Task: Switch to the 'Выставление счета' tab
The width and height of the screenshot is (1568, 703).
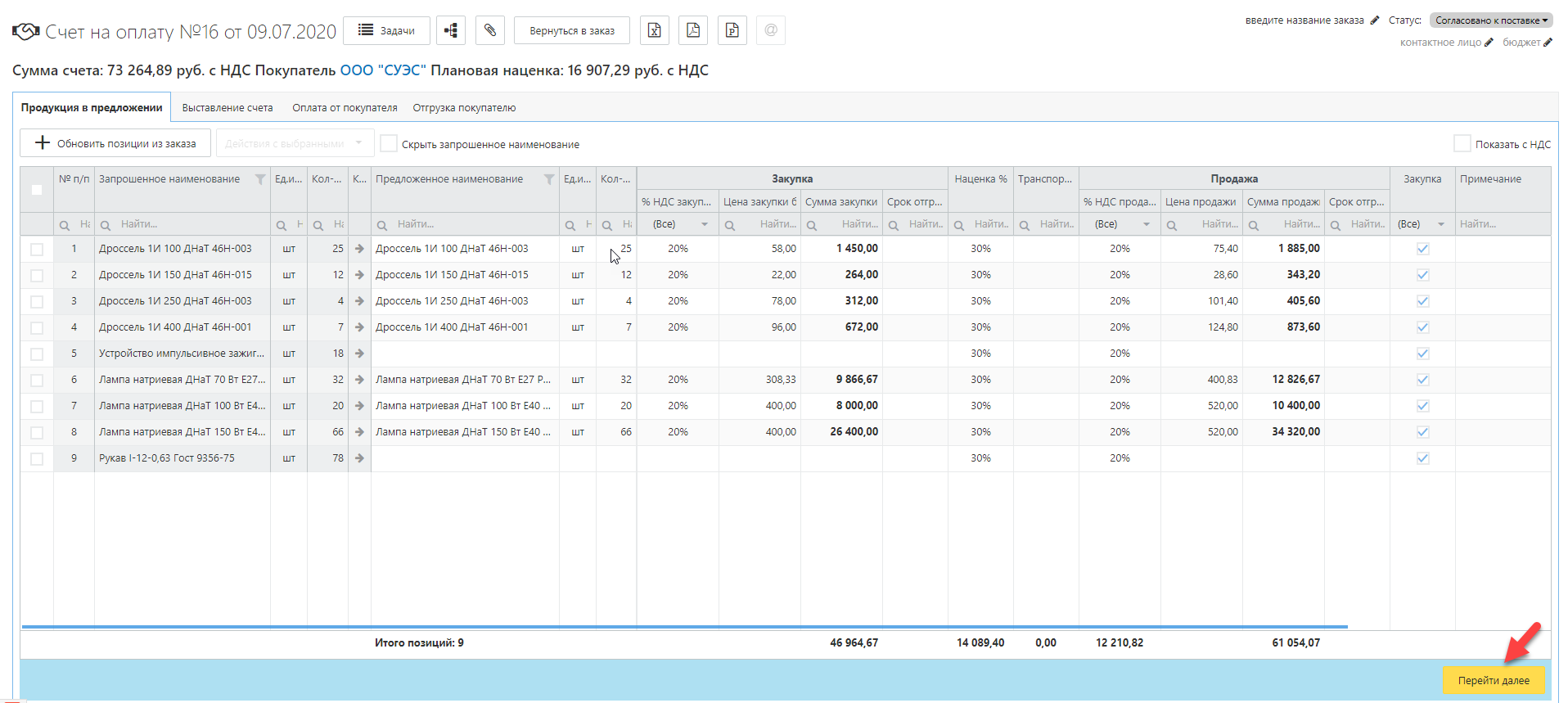Action: point(228,108)
